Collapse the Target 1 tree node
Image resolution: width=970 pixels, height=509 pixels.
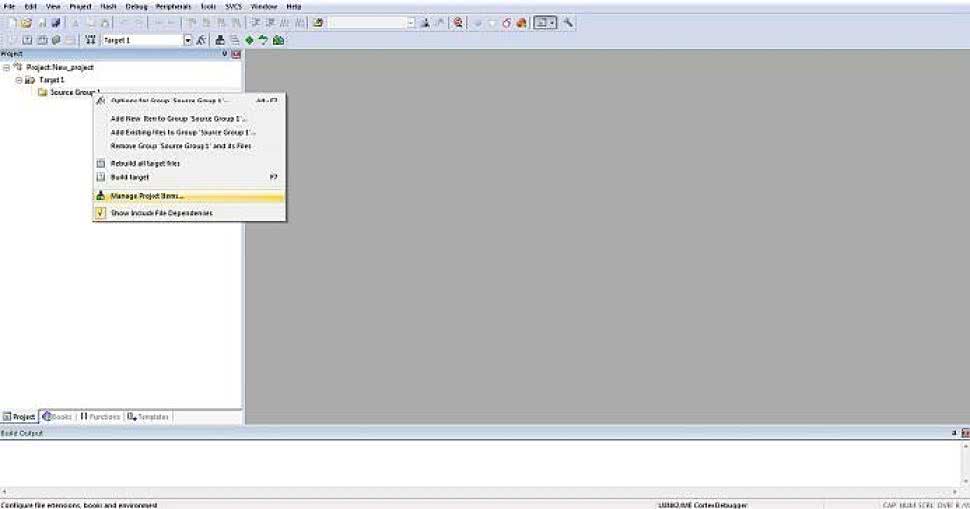[x=18, y=79]
